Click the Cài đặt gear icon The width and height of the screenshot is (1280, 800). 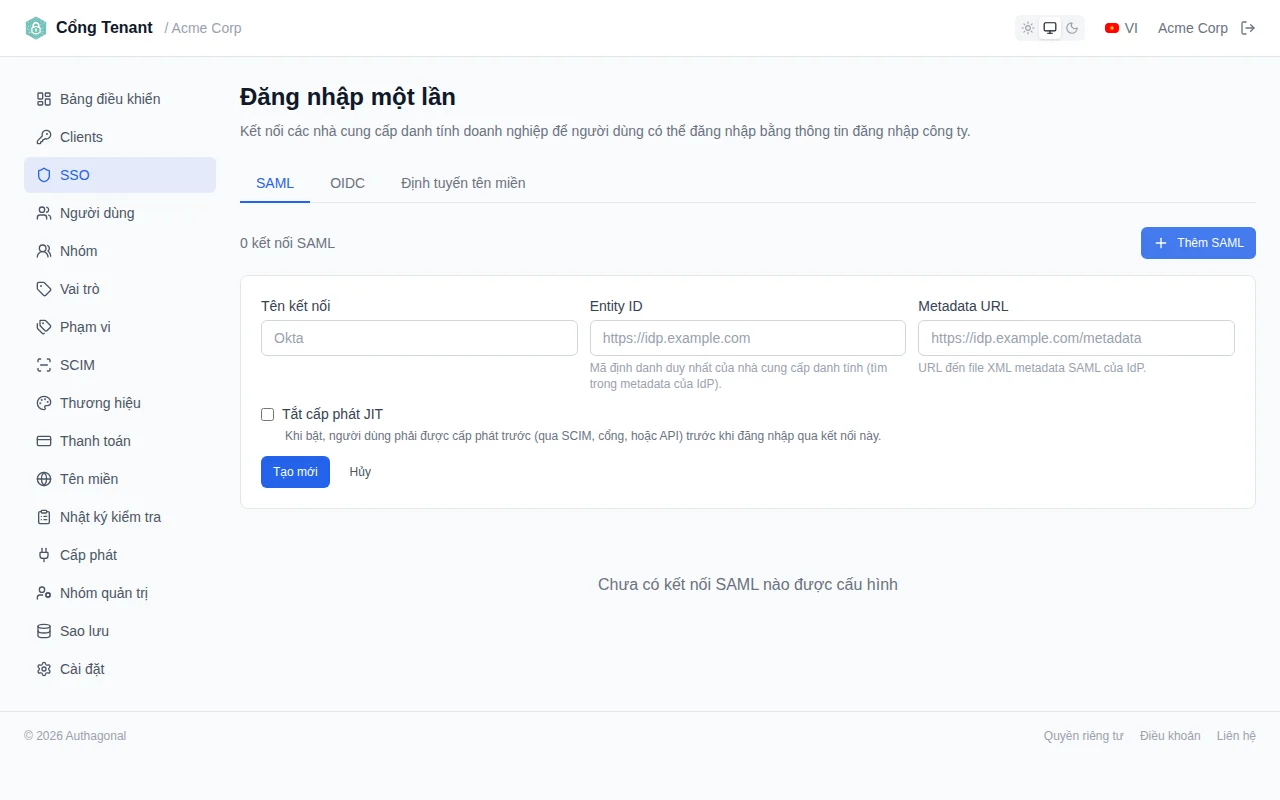point(44,669)
